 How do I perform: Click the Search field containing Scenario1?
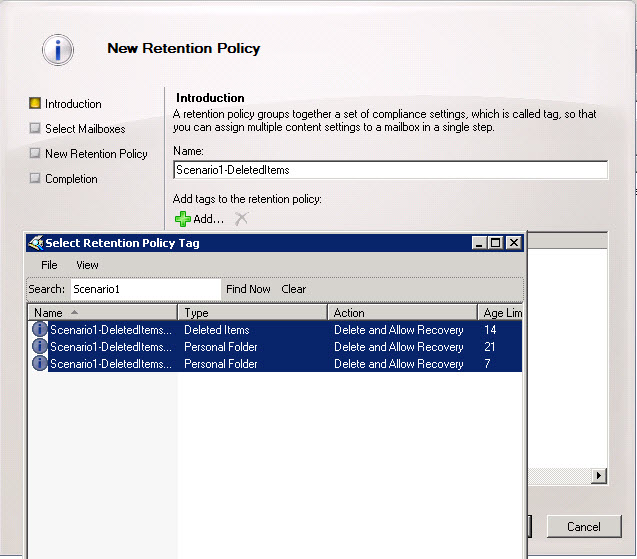tap(146, 289)
